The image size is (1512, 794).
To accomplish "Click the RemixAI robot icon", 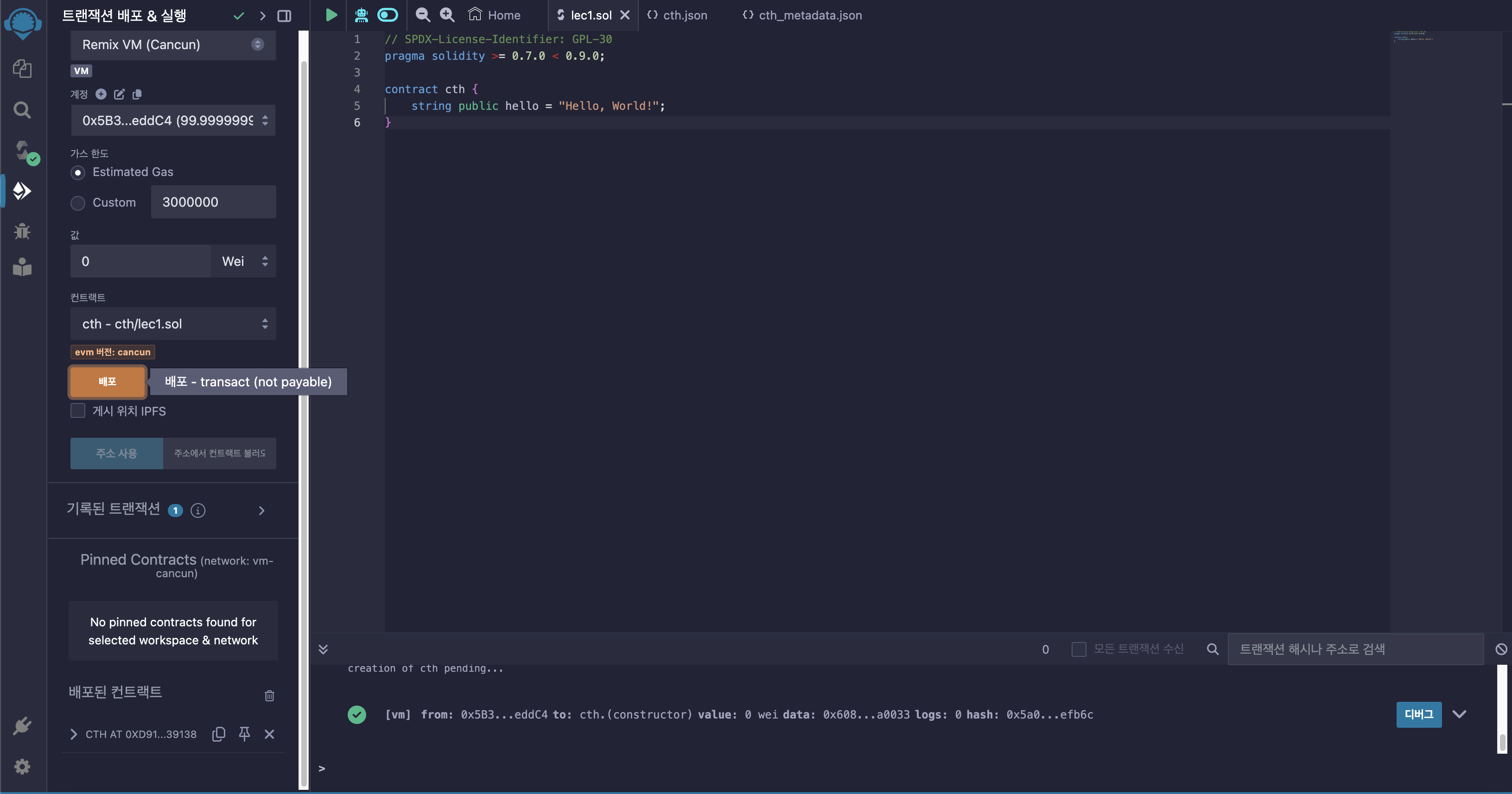I will (362, 15).
